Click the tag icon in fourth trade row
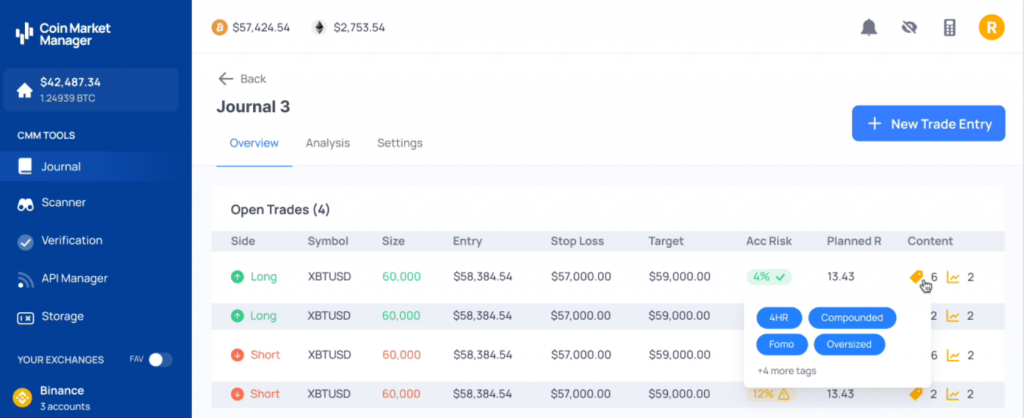This screenshot has height=418, width=1024. (x=915, y=394)
